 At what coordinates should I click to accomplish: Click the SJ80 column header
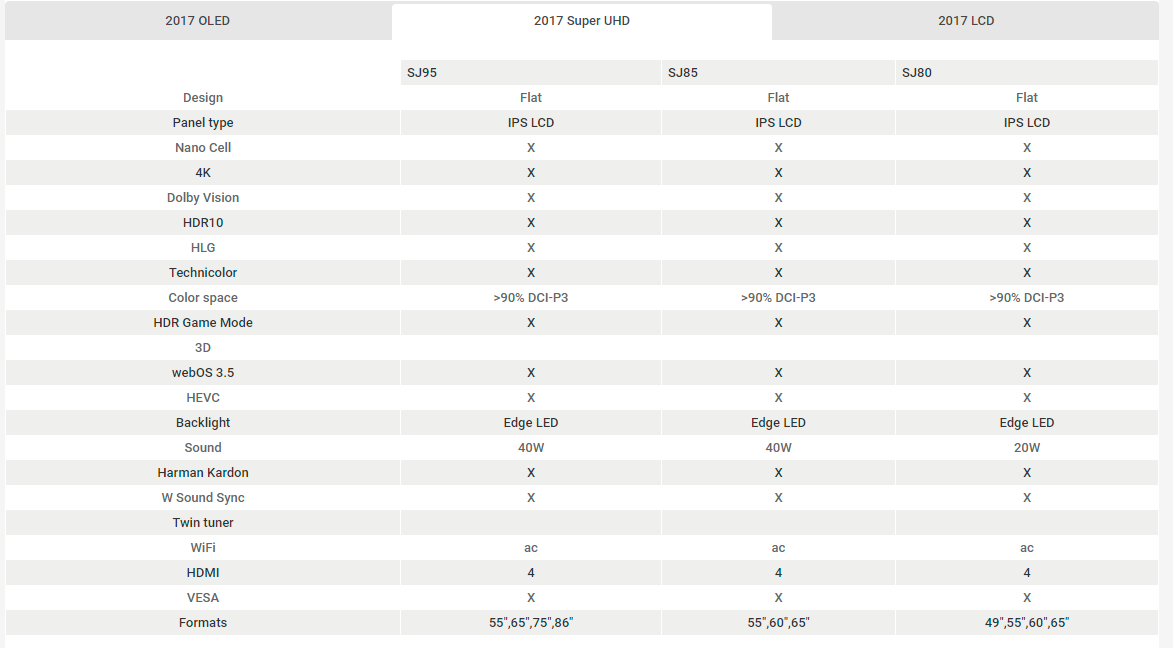point(1026,73)
